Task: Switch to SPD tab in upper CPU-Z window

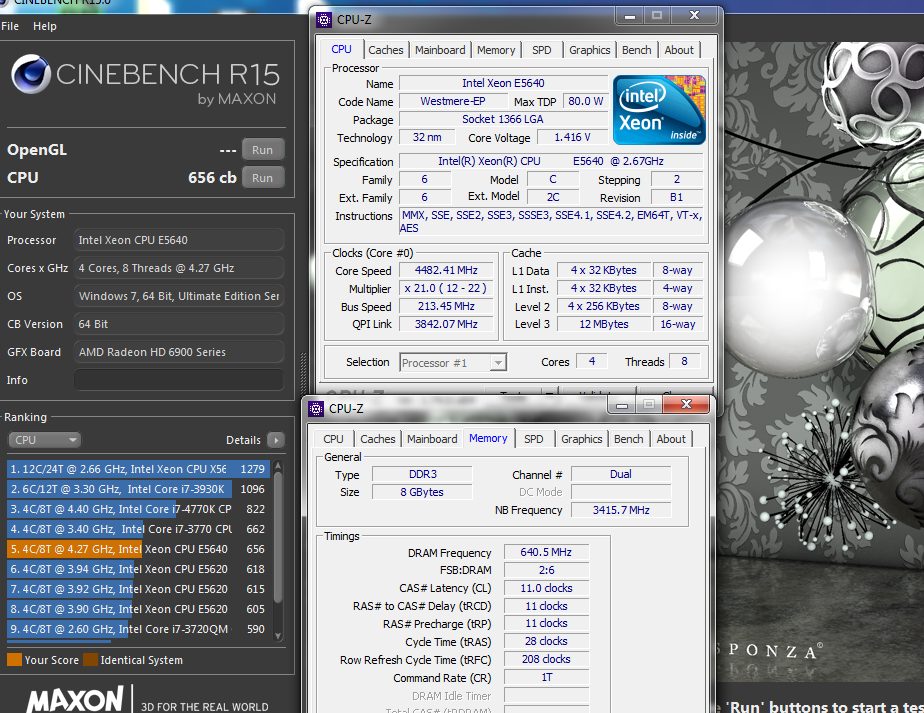Action: [542, 50]
